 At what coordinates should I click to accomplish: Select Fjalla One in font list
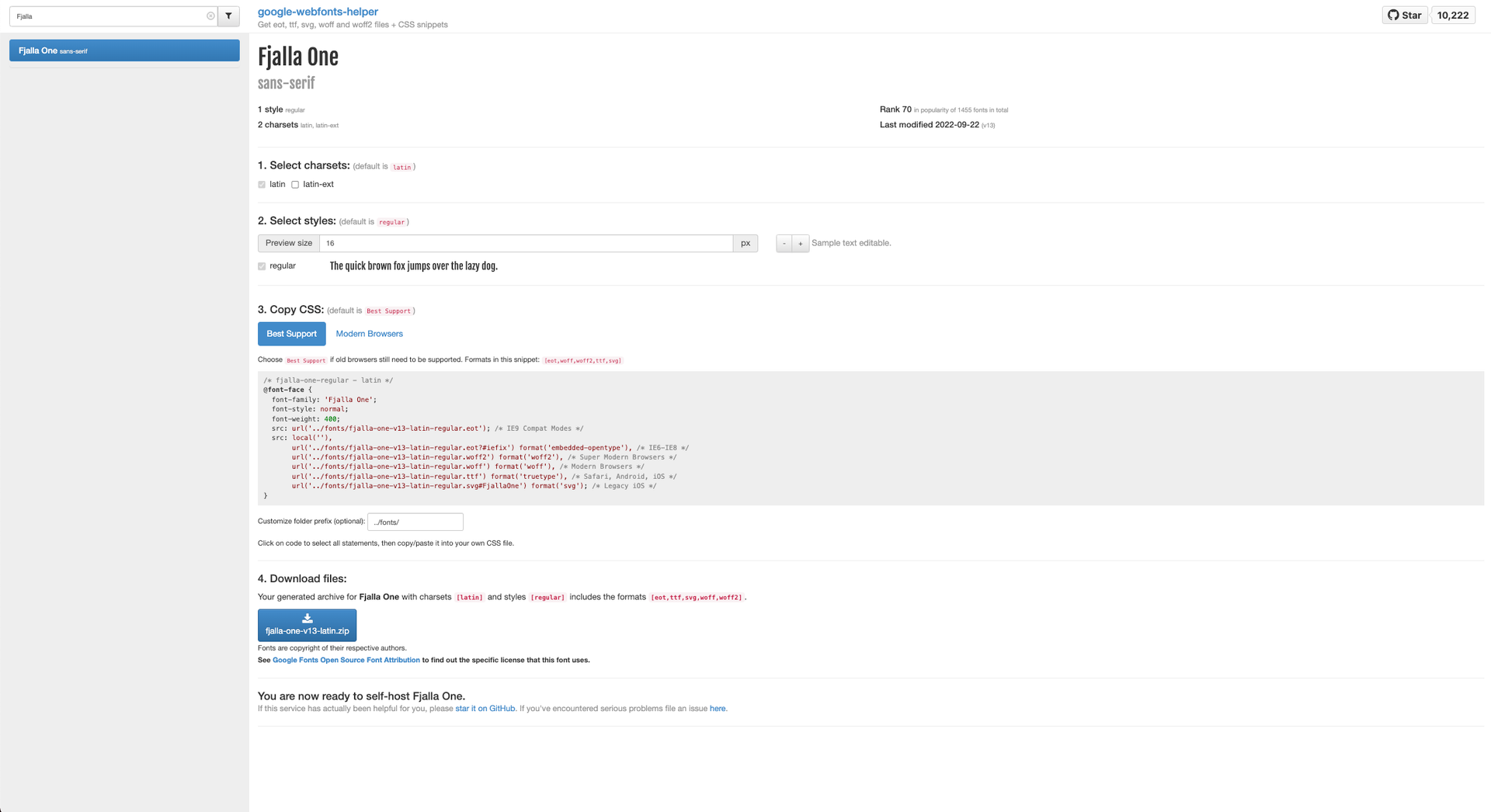pyautogui.click(x=124, y=50)
